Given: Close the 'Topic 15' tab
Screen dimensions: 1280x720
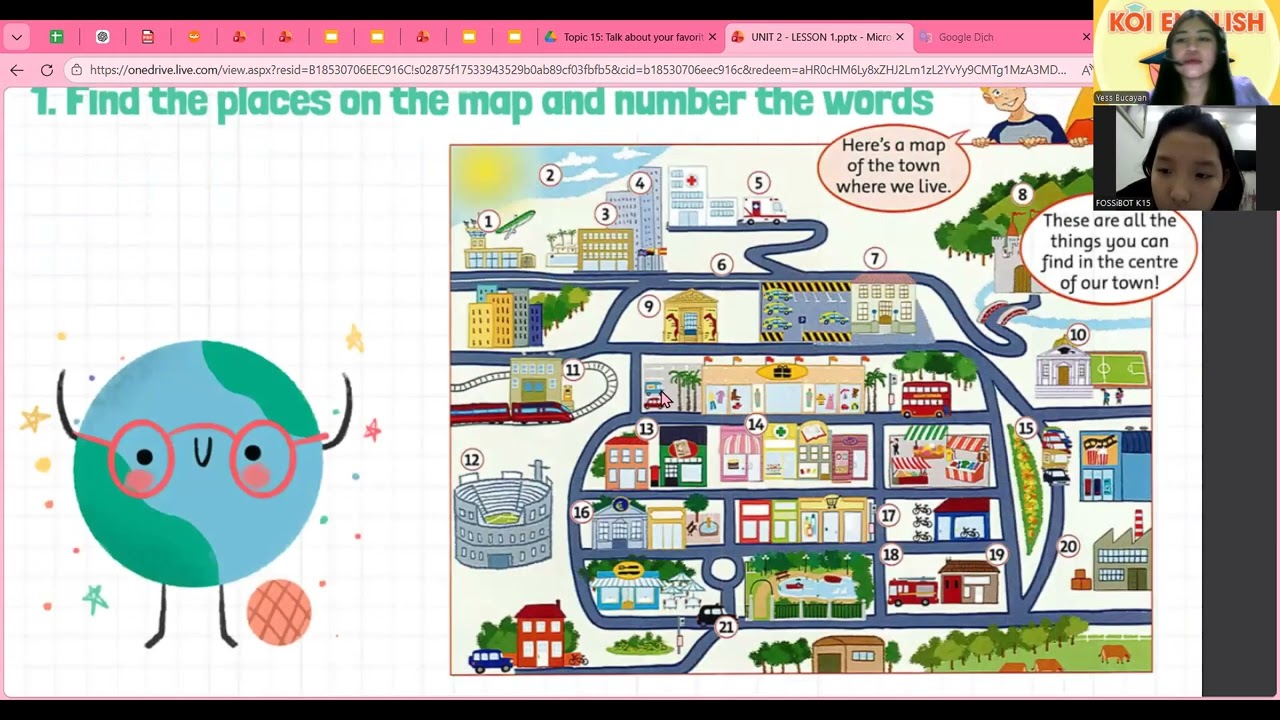Looking at the screenshot, I should tap(712, 37).
